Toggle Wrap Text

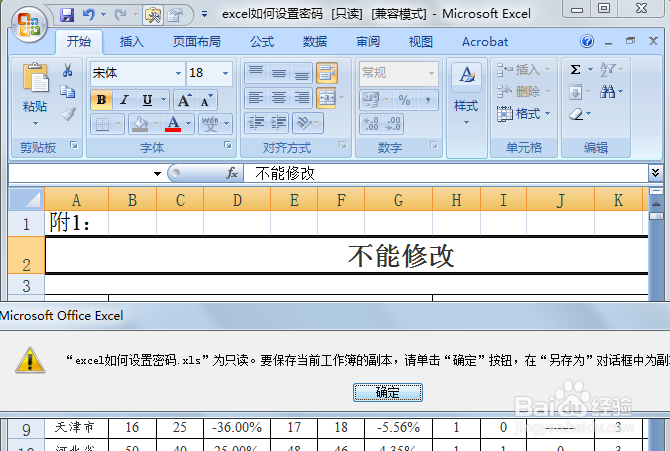[327, 72]
